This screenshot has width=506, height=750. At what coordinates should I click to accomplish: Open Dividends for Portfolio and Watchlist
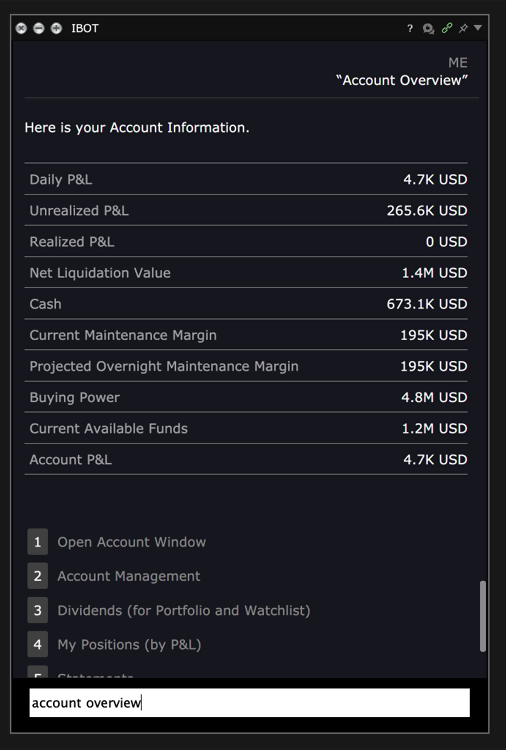[184, 610]
